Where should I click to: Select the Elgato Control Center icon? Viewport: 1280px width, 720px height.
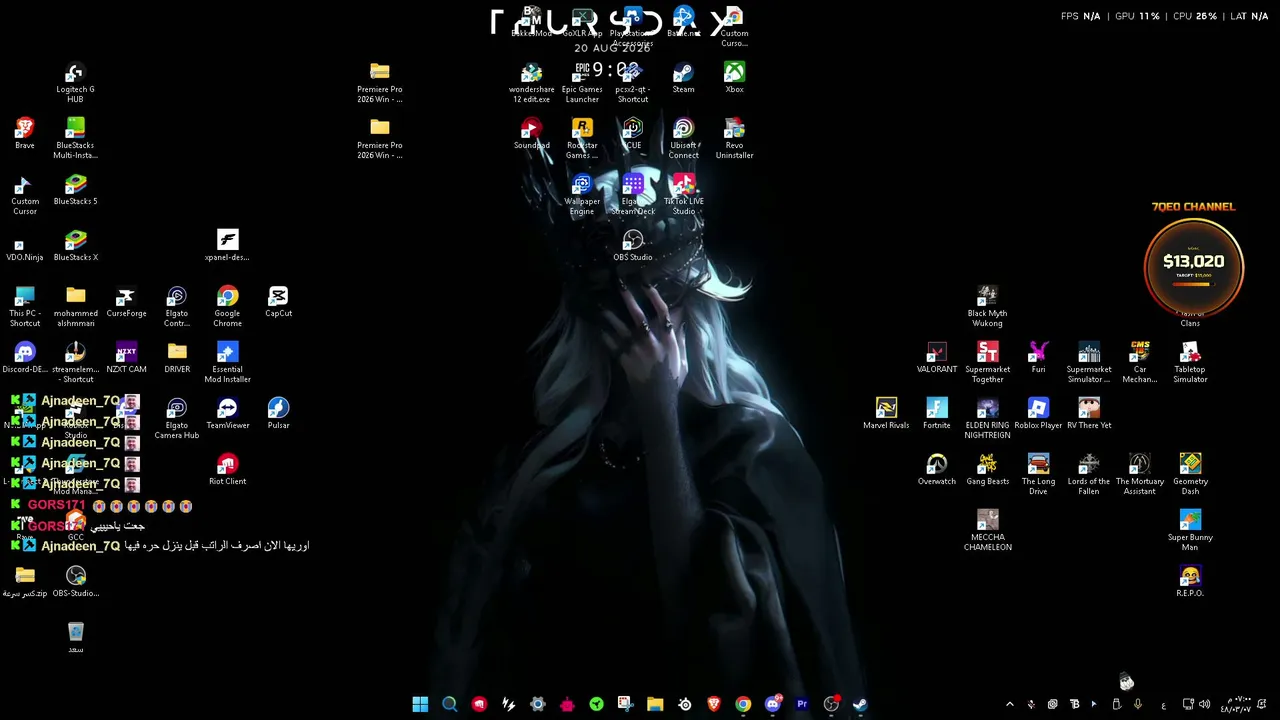(177, 307)
